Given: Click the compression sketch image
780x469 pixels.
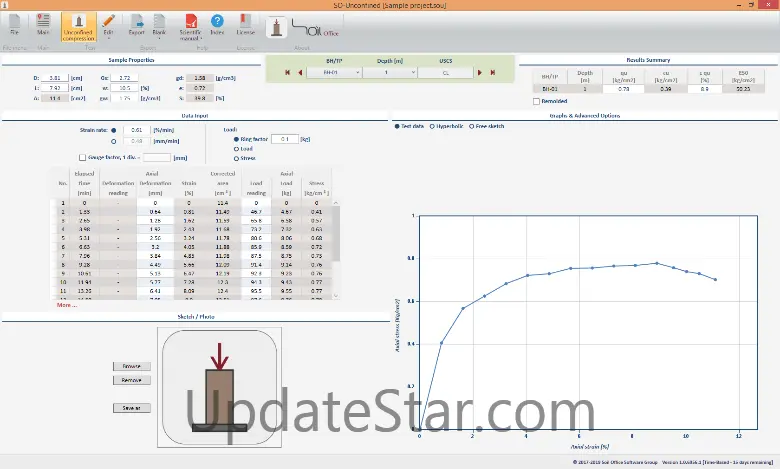Looking at the screenshot, I should [x=219, y=387].
